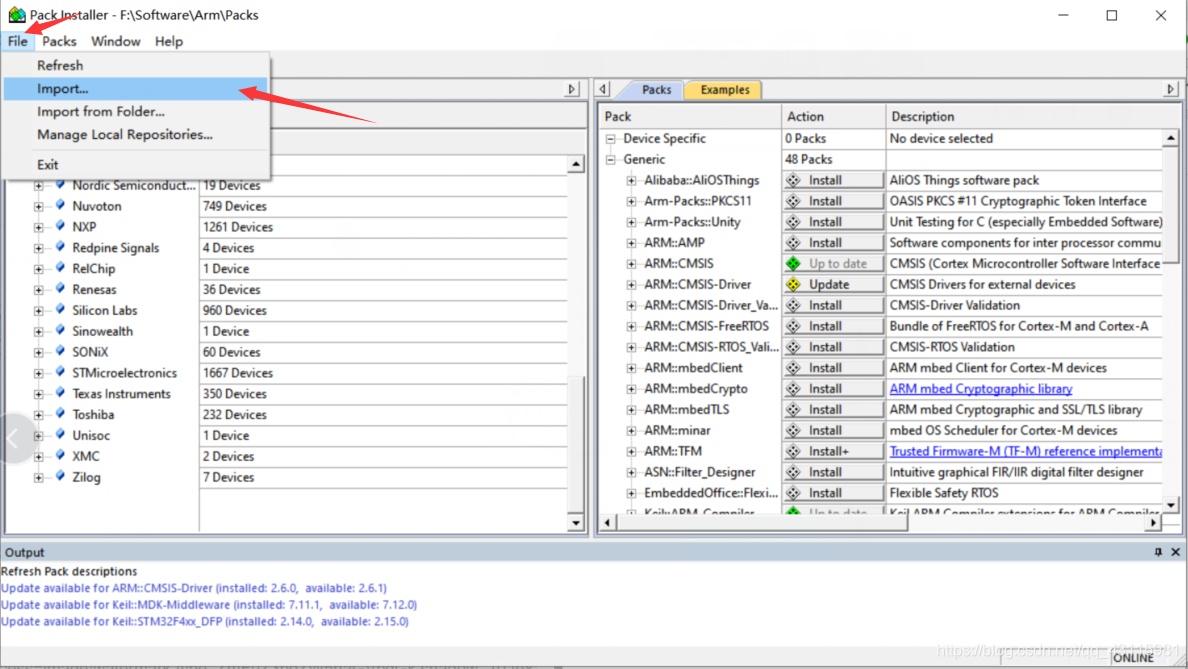Click the vendor icon beside Sinowealth
The image size is (1188, 669).
pyautogui.click(x=61, y=330)
